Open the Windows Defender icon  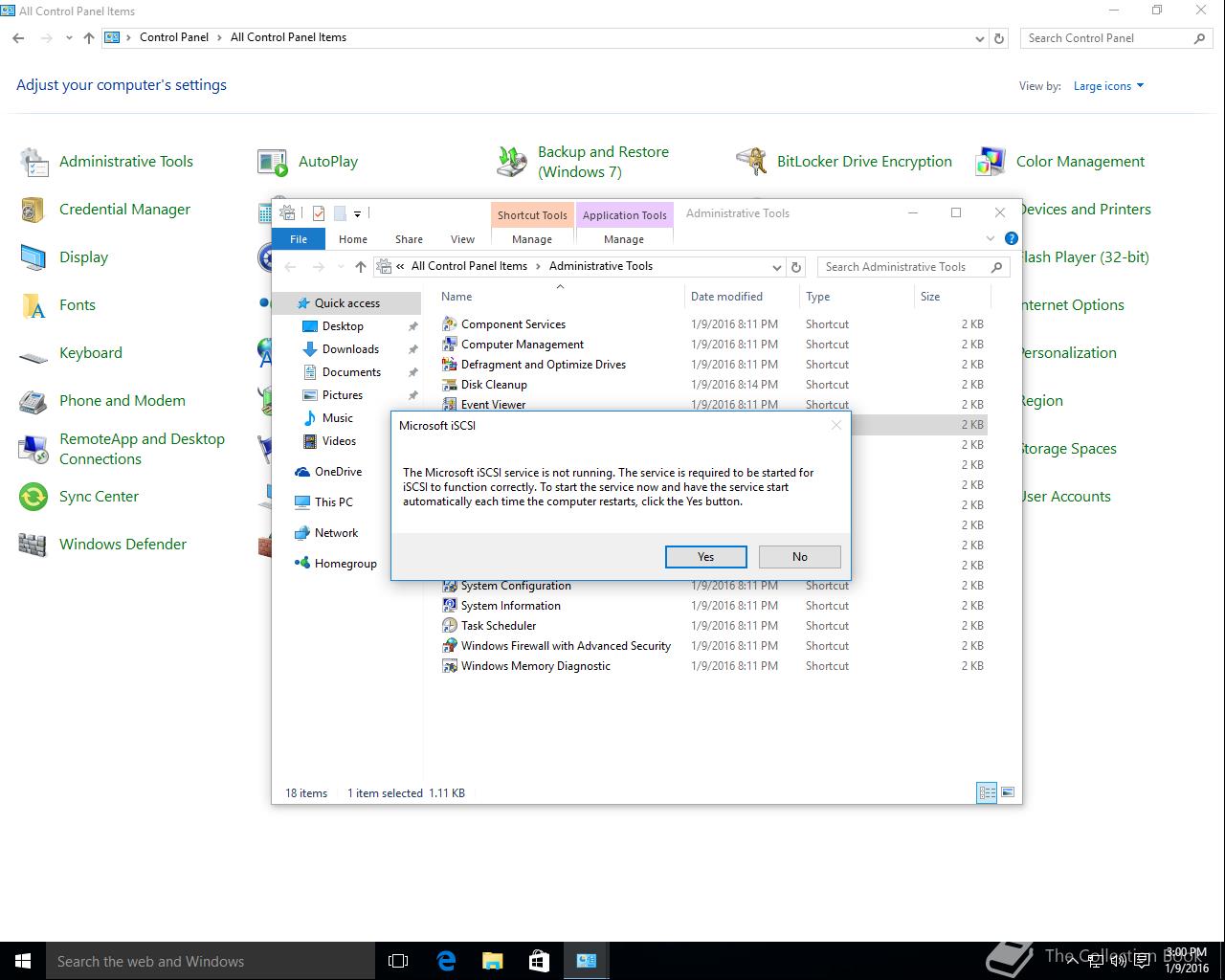tap(34, 545)
